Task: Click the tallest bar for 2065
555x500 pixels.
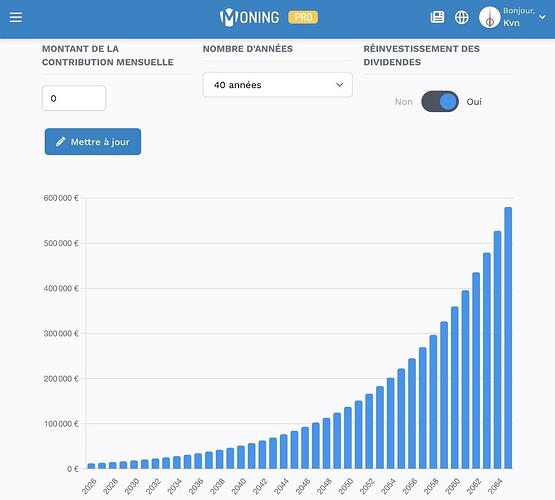Action: [508, 338]
